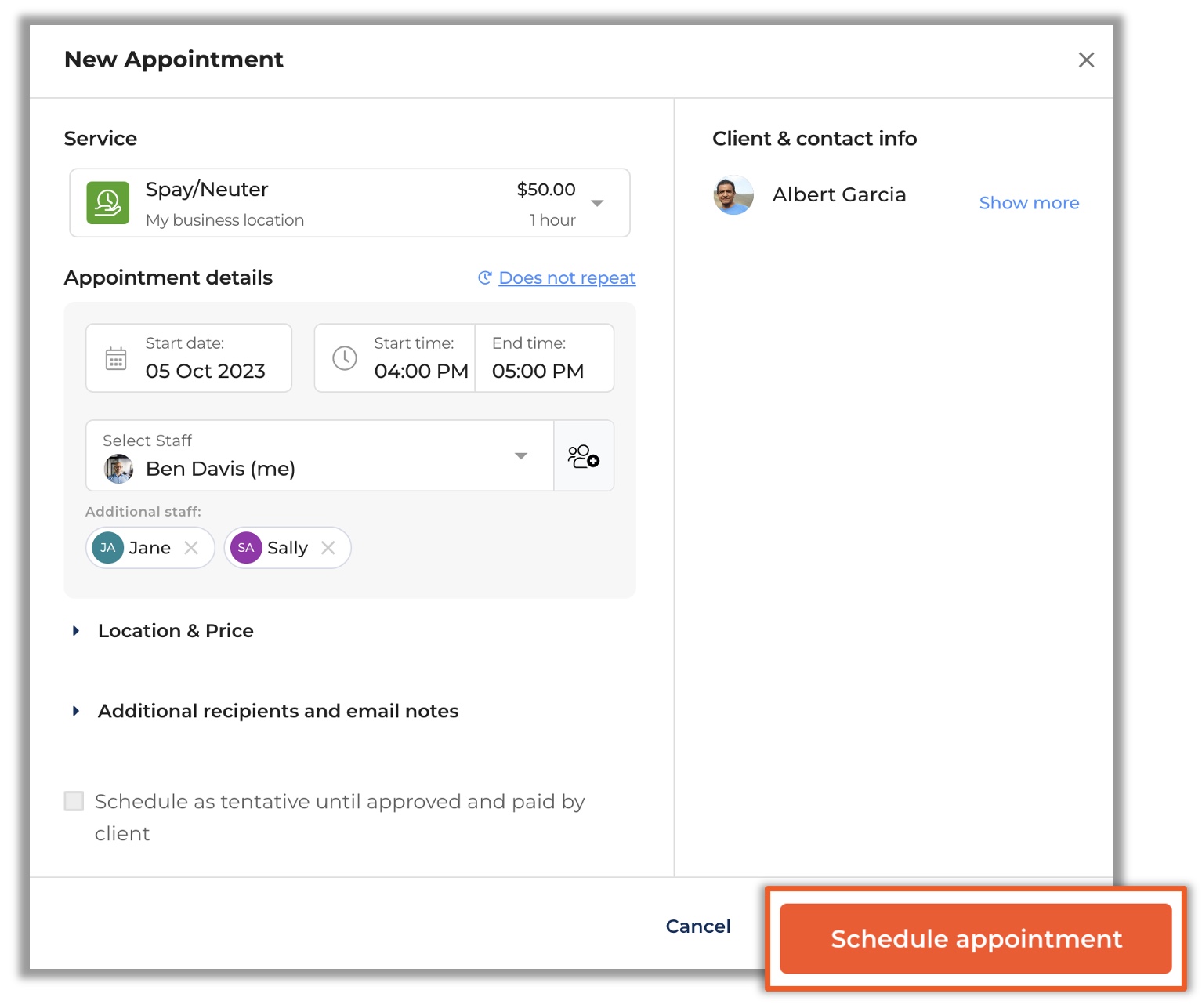Click the Cancel button
This screenshot has width=1202, height=1008.
697,926
